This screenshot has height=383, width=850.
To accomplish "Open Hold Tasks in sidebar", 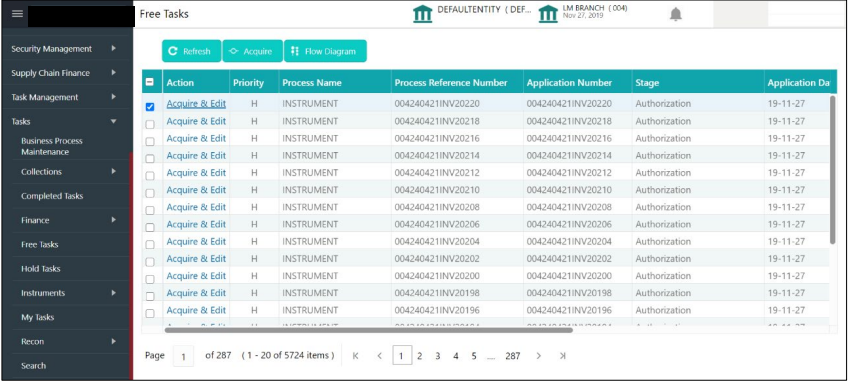I will point(41,269).
